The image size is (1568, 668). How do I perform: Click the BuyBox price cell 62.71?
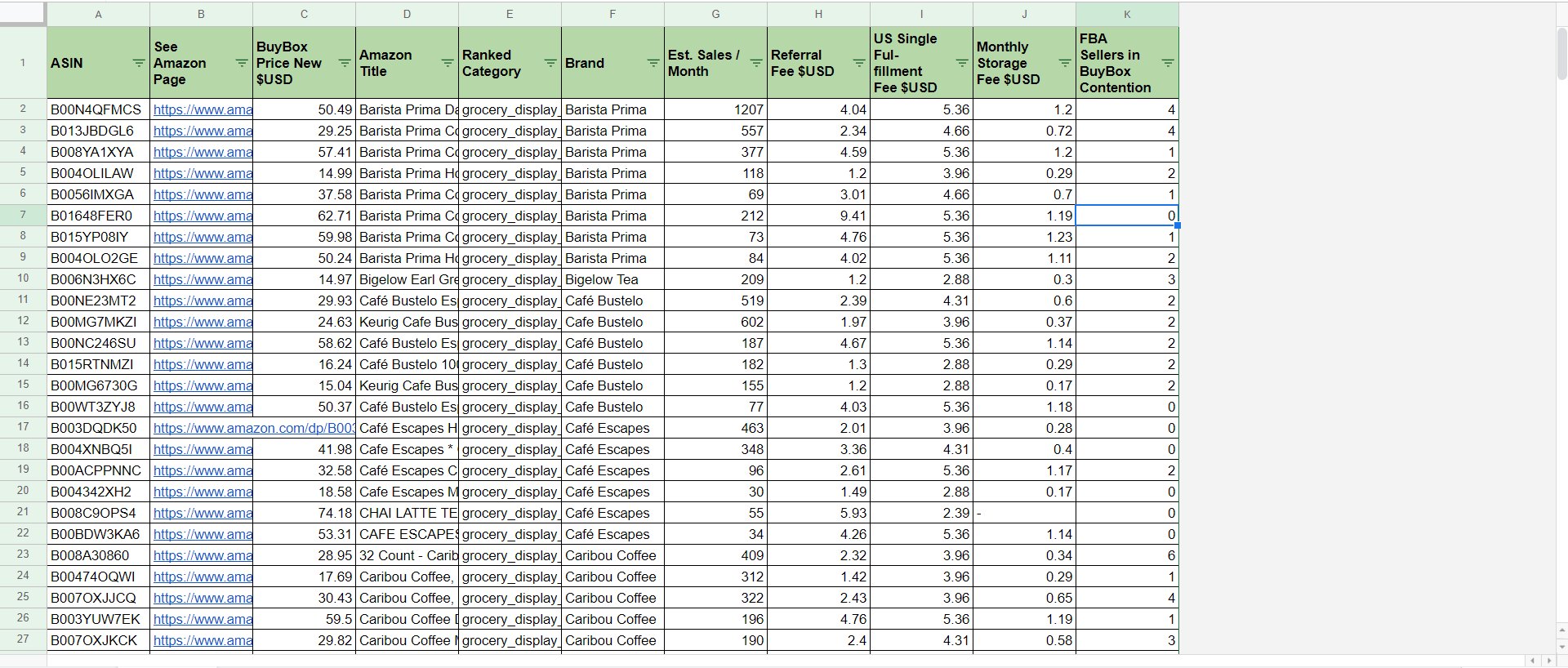pyautogui.click(x=305, y=216)
